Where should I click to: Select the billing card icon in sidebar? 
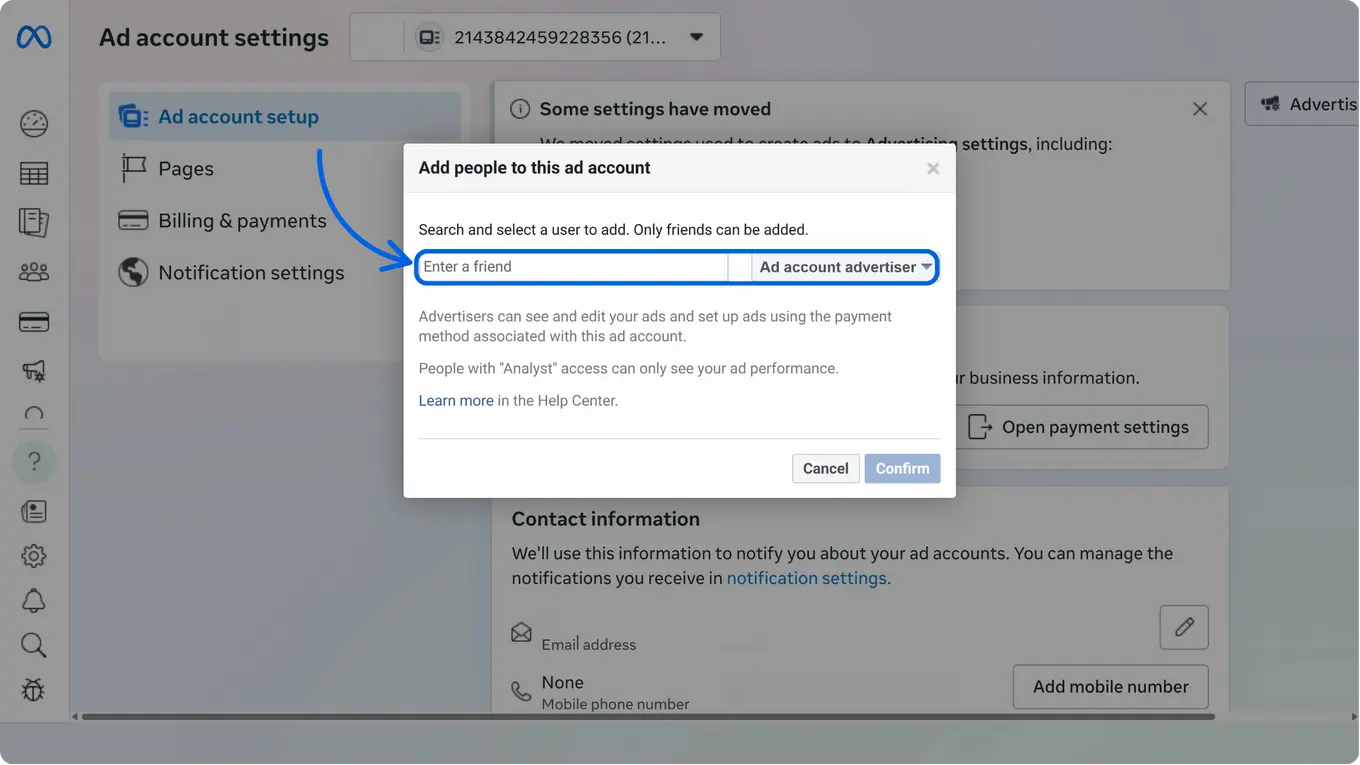tap(33, 321)
